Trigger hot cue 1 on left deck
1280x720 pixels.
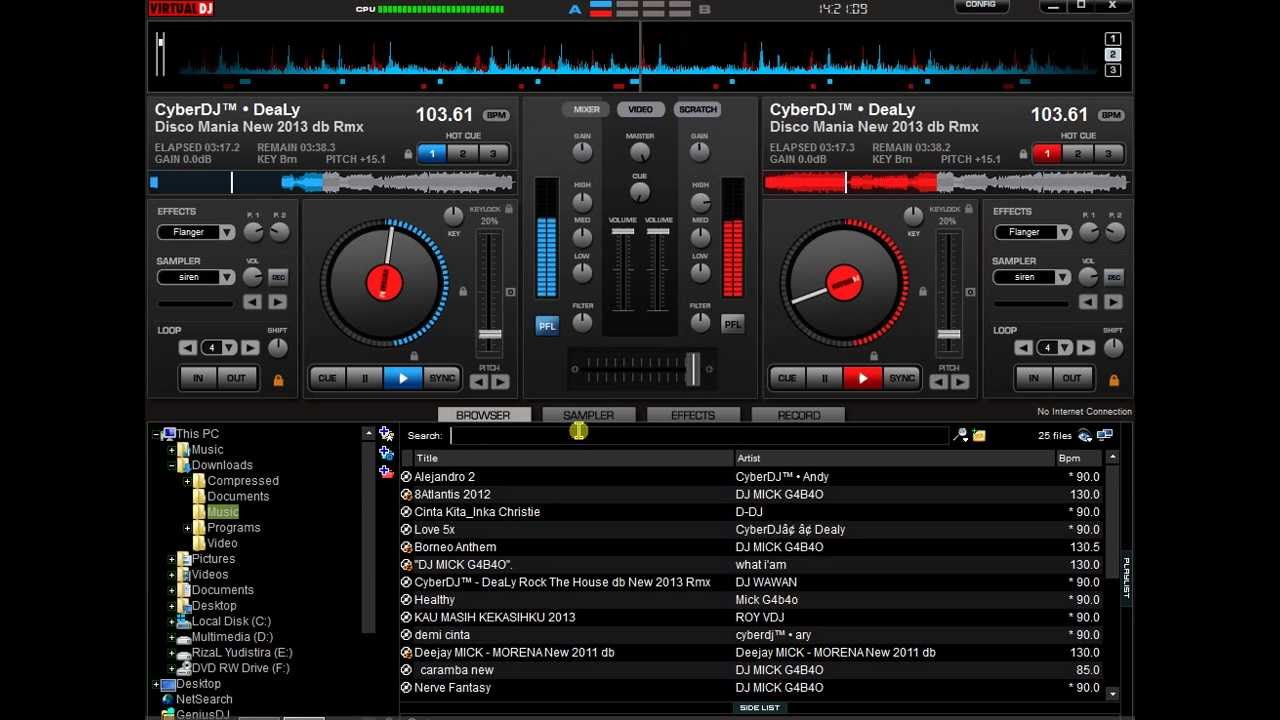pyautogui.click(x=432, y=154)
